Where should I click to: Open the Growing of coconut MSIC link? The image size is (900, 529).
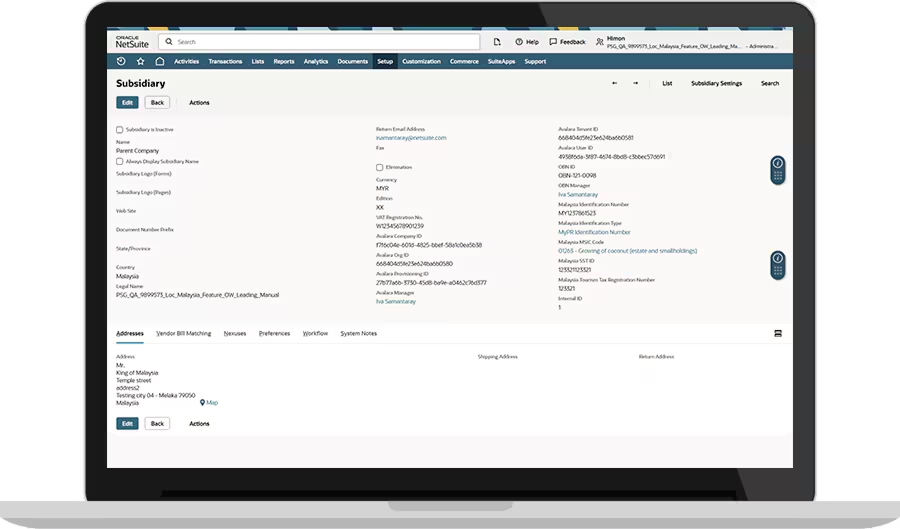tap(627, 251)
